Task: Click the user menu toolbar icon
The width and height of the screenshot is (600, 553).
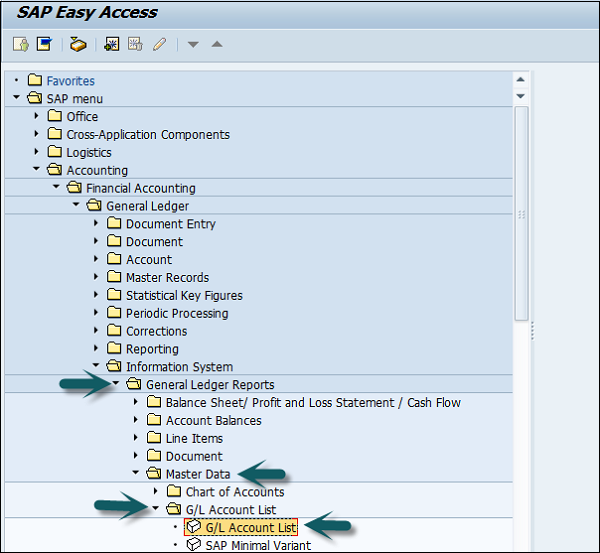Action: [20, 44]
